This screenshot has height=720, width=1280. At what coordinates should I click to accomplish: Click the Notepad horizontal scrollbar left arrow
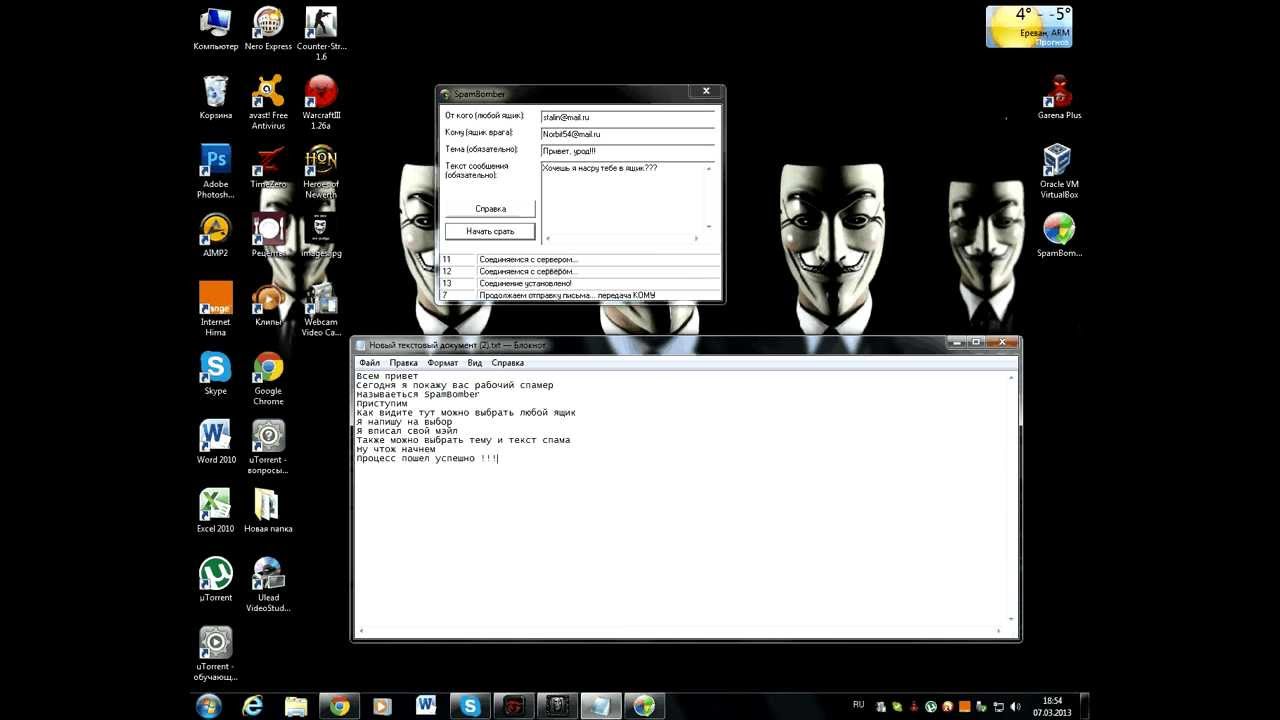coord(361,631)
